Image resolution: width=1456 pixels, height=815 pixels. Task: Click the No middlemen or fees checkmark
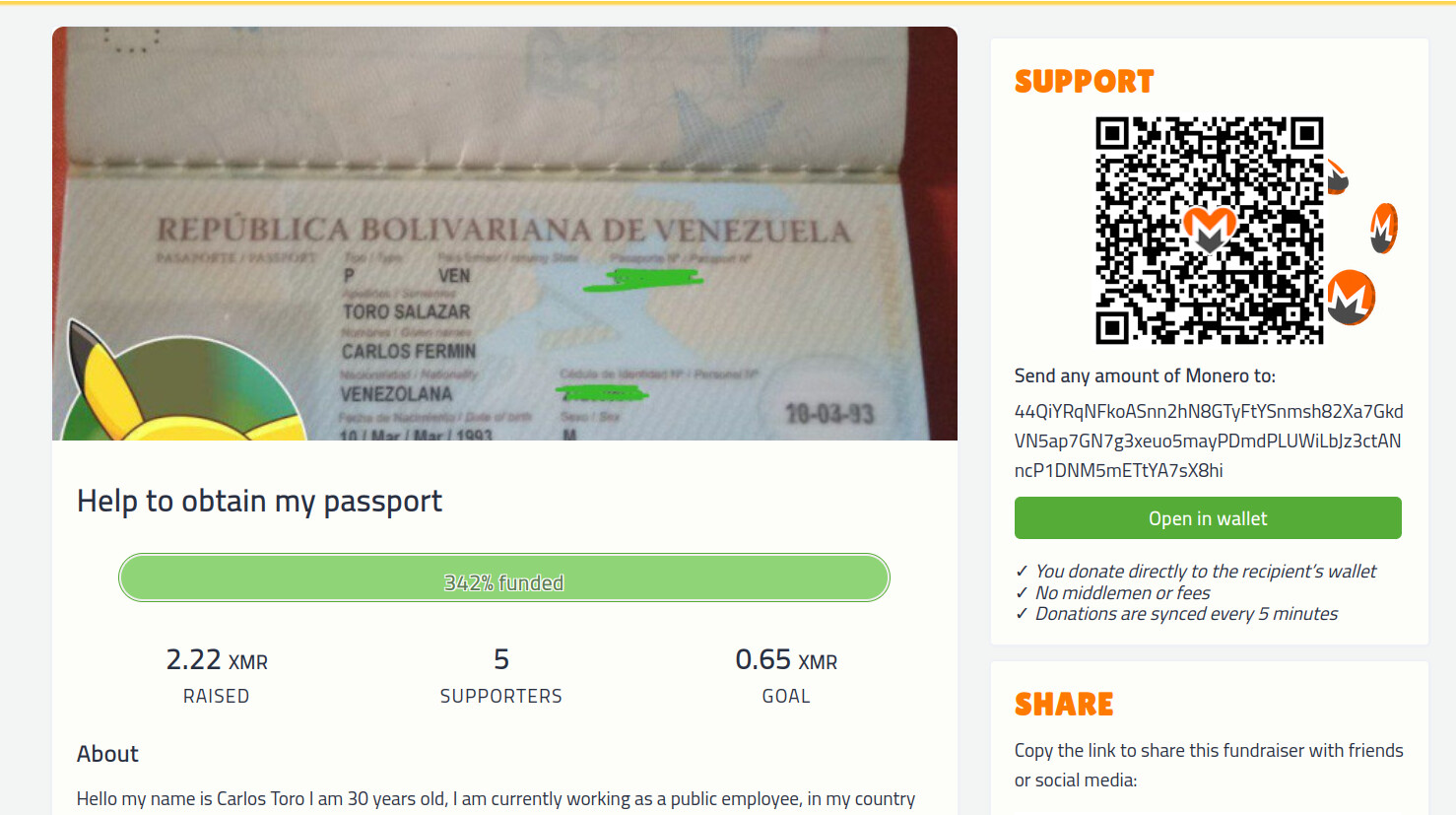(x=1022, y=592)
